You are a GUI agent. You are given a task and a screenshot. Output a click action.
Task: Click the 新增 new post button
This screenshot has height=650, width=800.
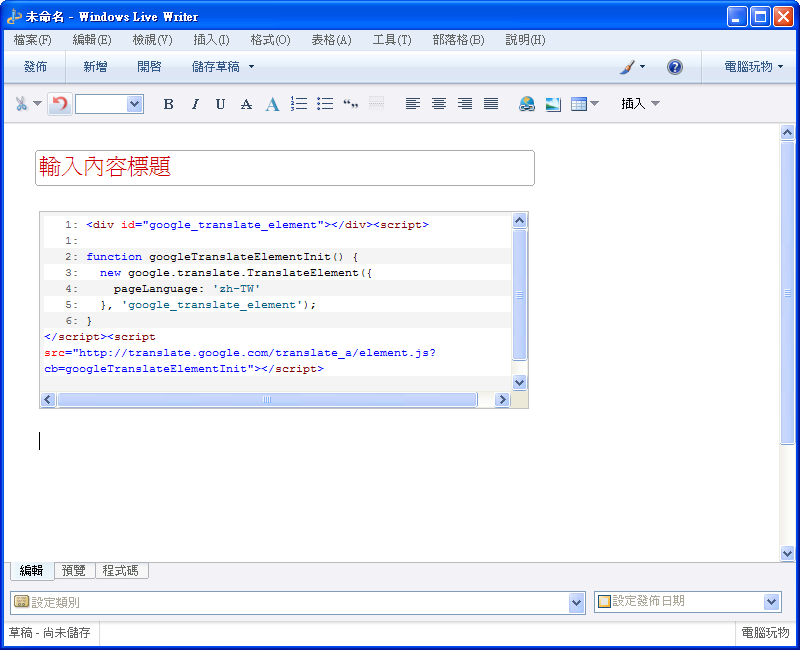pos(95,67)
